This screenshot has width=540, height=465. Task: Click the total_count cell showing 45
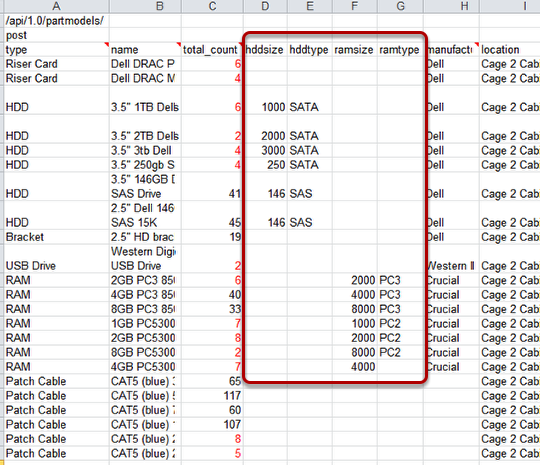click(212, 216)
